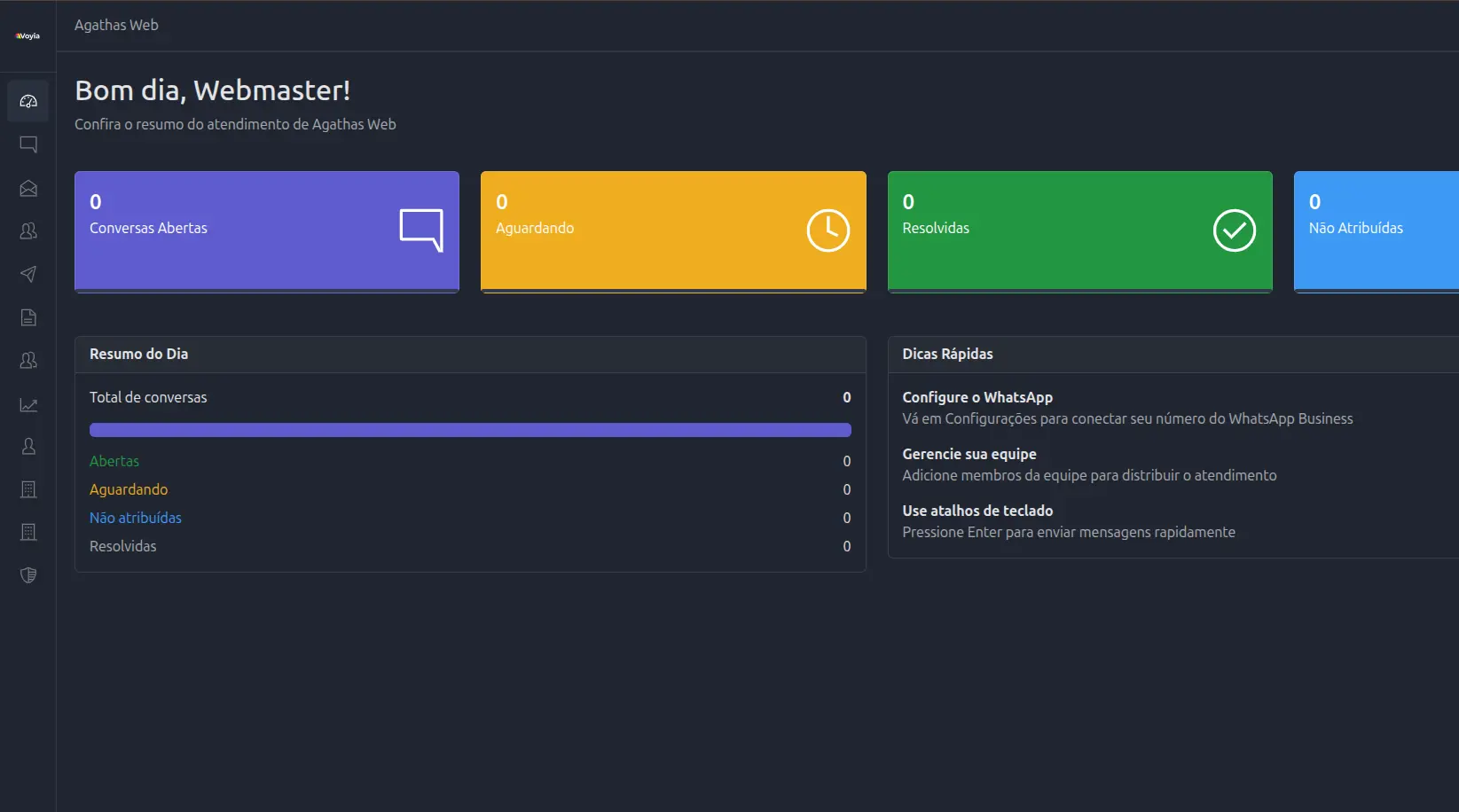
Task: Open the blue Não Atribuídas card
Action: 1375,230
